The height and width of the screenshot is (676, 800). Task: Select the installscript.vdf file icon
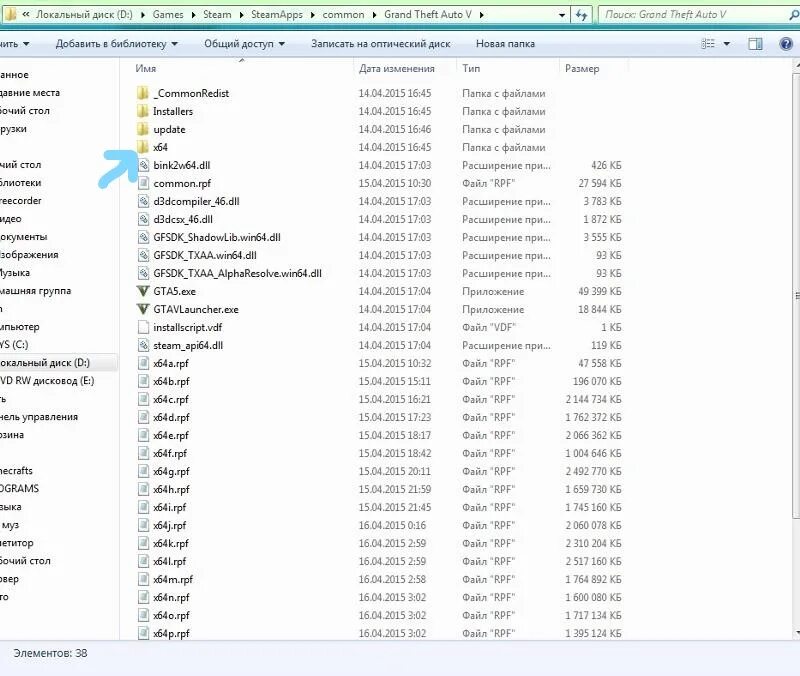143,328
